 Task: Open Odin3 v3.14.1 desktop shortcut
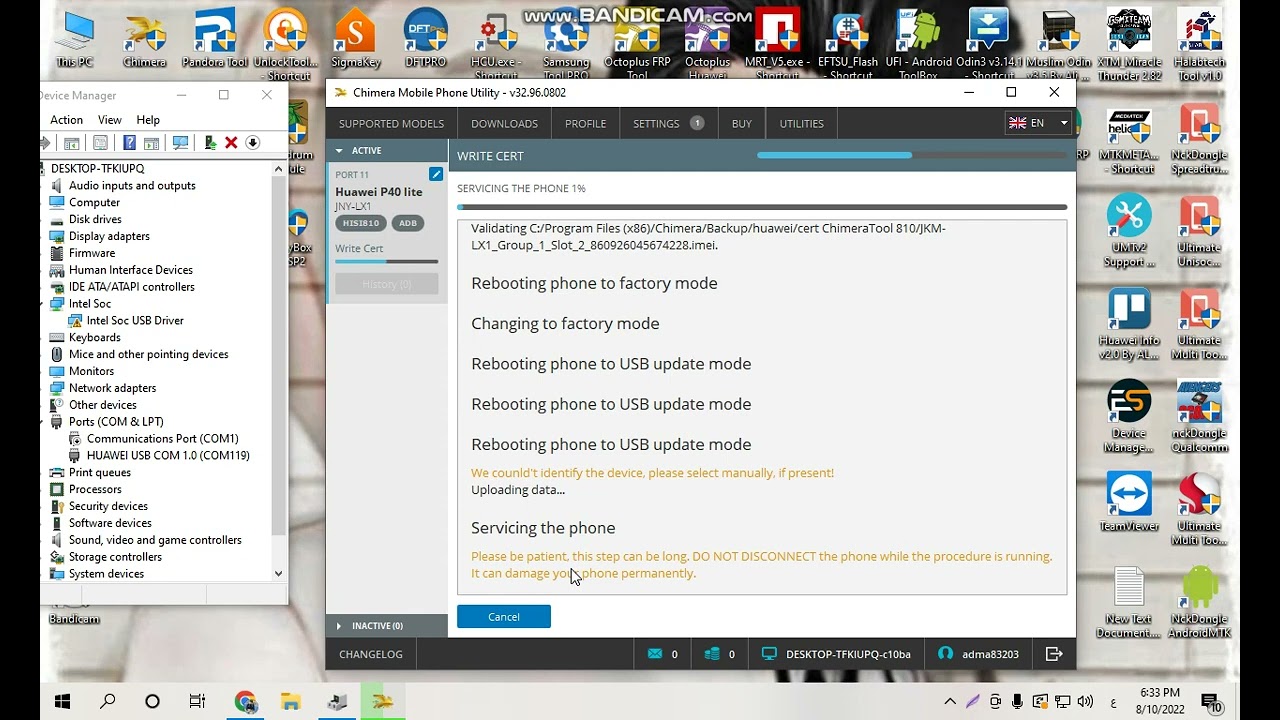[x=989, y=45]
